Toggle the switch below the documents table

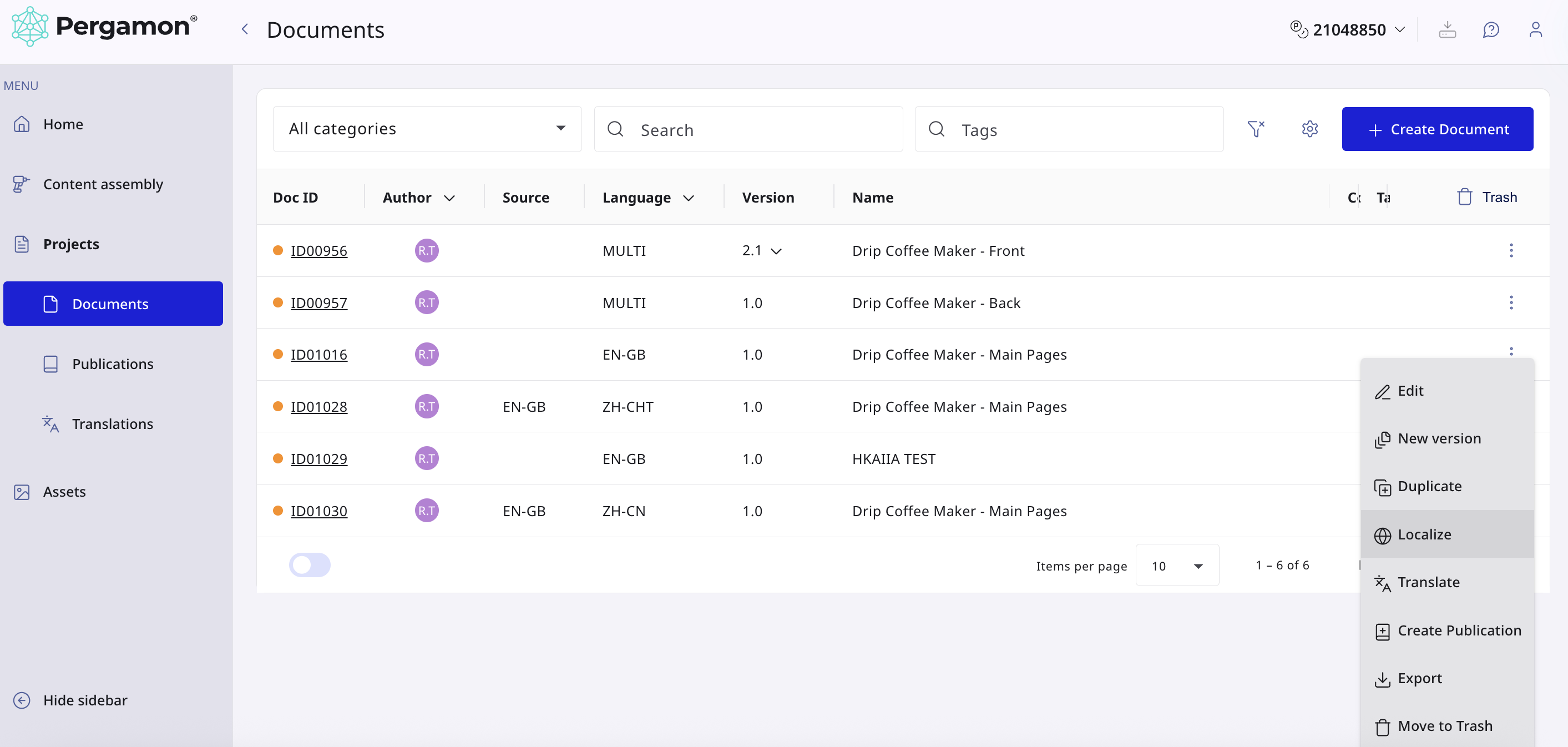click(x=309, y=565)
